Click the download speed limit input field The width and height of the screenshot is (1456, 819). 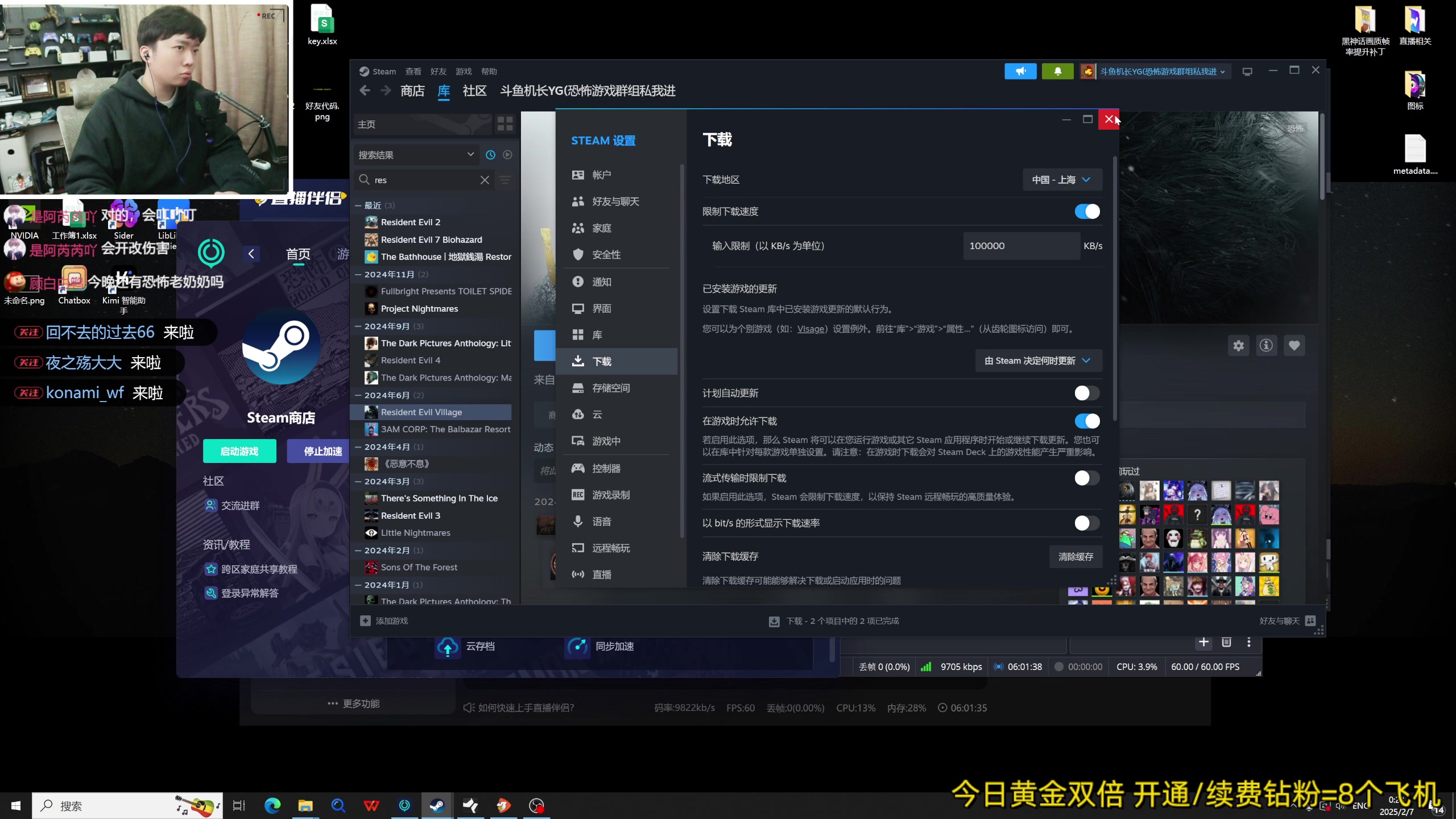1021,246
